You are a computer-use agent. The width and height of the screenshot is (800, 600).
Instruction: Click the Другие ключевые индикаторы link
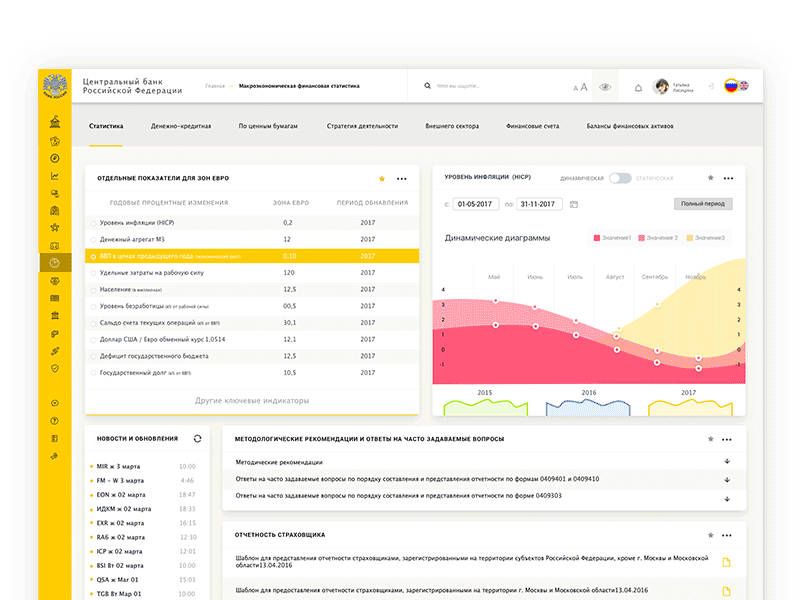tap(252, 400)
